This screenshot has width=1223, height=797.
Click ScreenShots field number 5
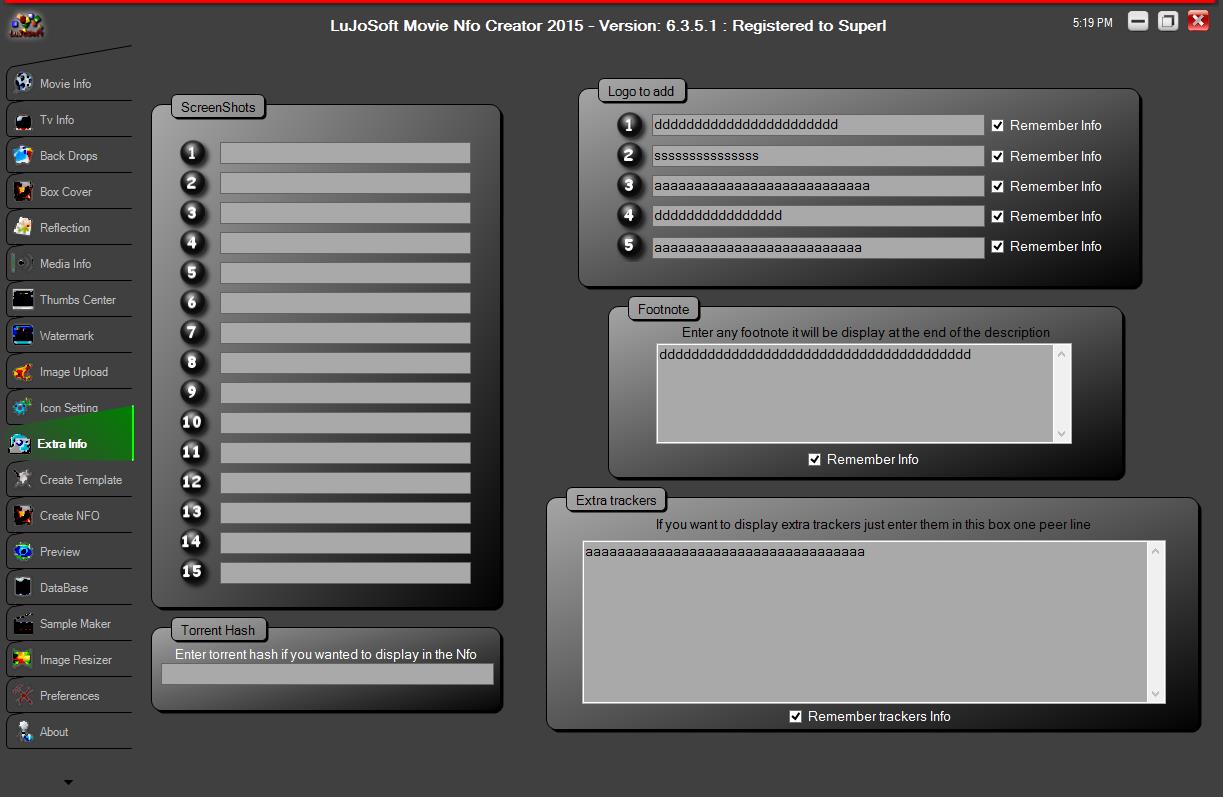[345, 273]
